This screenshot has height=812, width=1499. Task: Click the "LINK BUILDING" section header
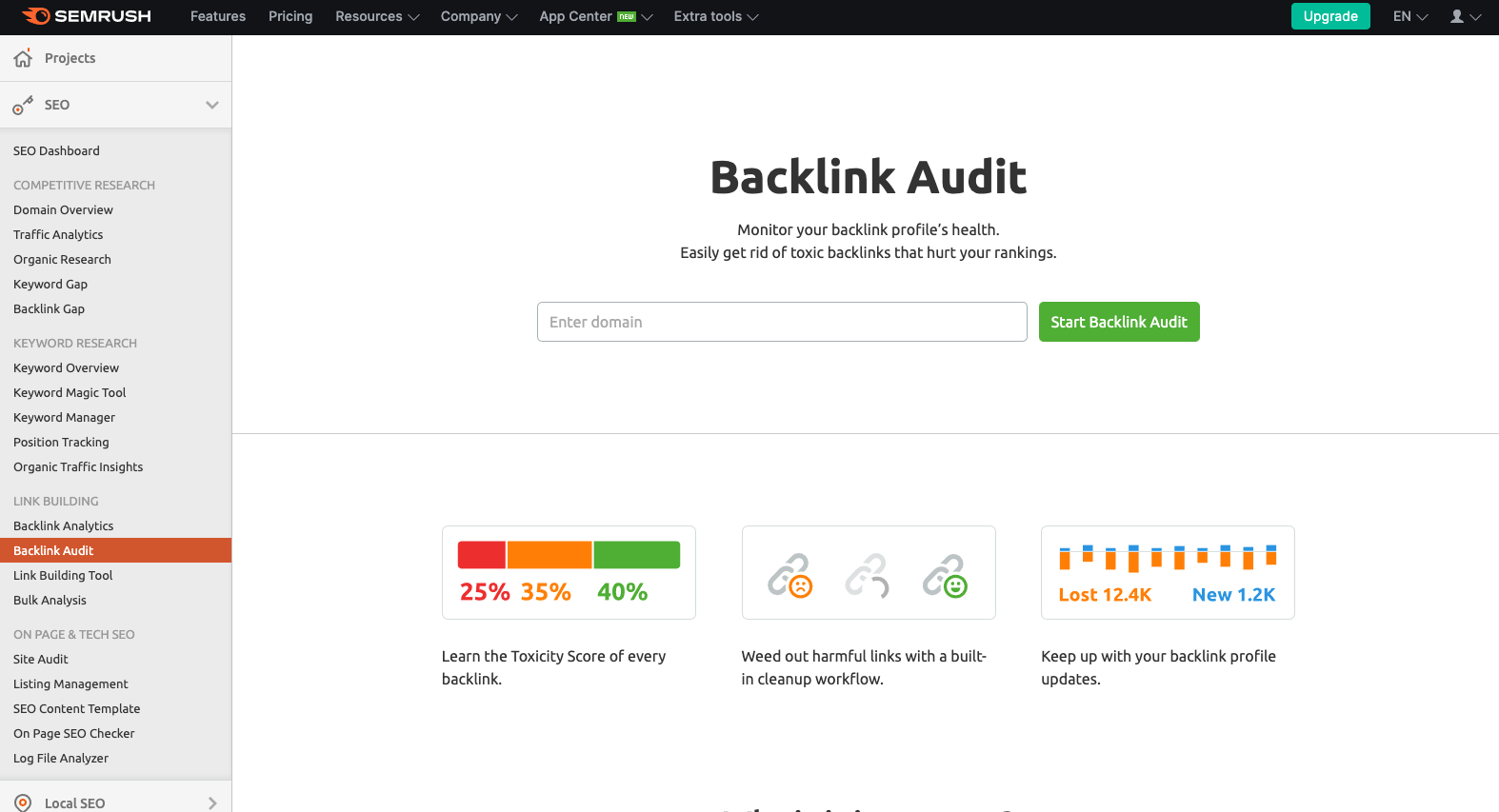(56, 501)
